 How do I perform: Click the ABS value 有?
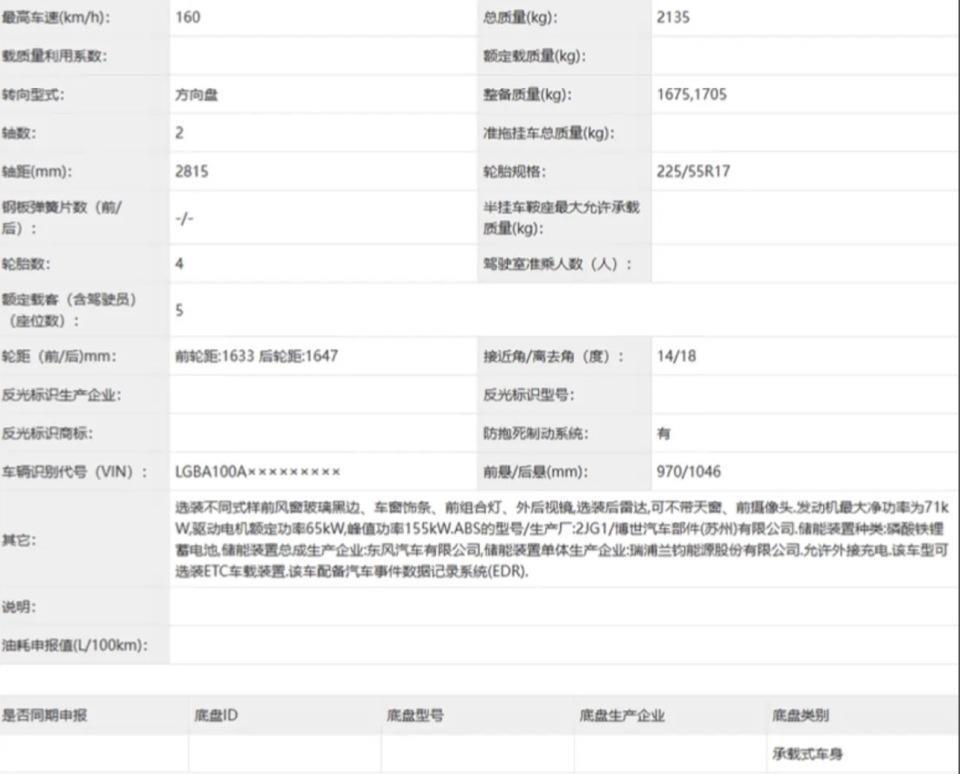pyautogui.click(x=664, y=434)
